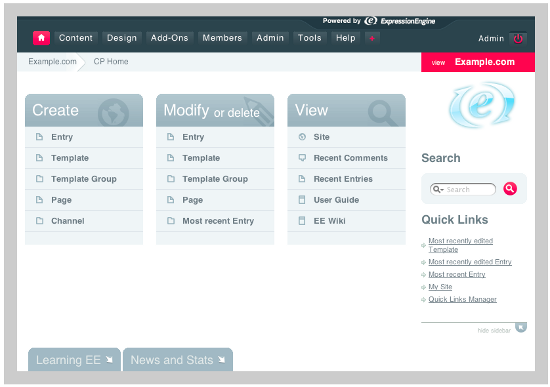Click book icon beside EE Wiki

(x=302, y=221)
